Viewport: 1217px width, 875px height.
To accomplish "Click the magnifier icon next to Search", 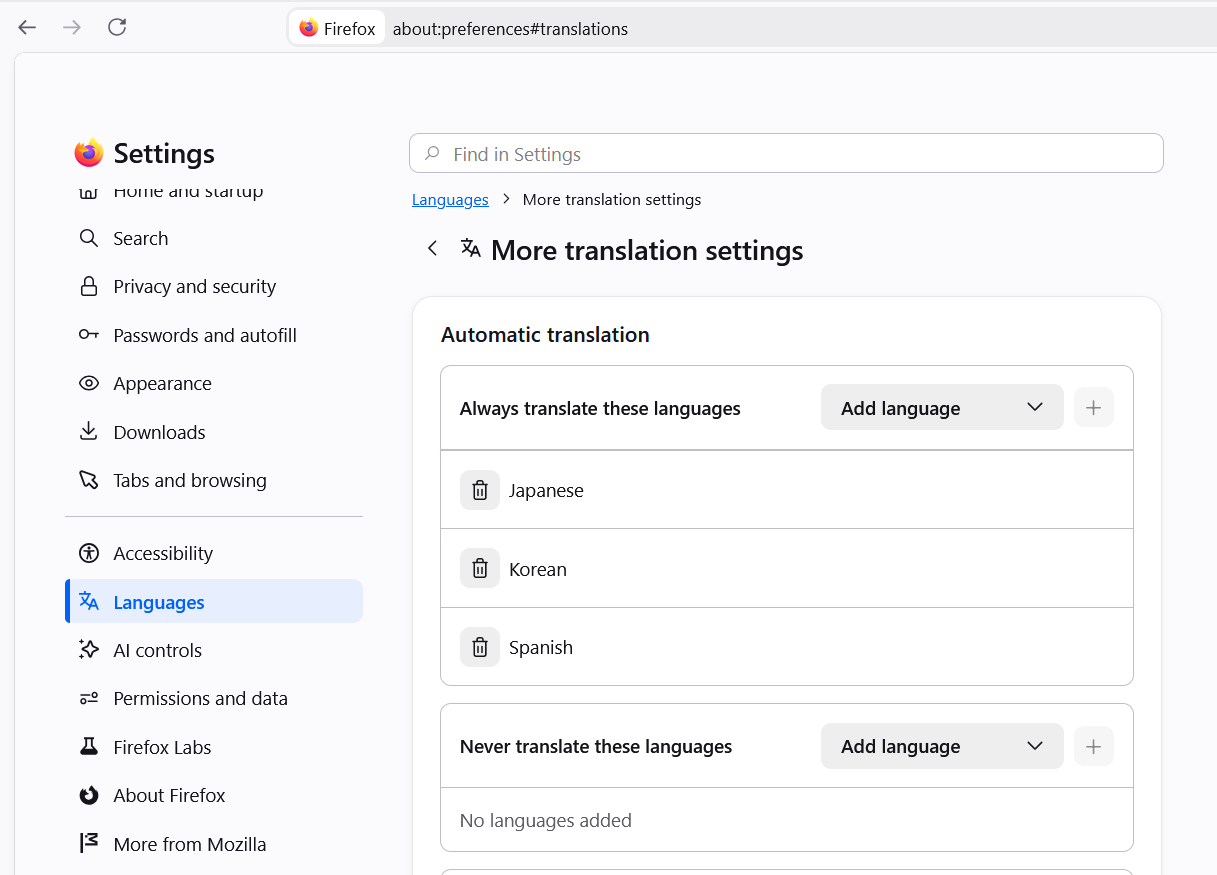I will (89, 238).
